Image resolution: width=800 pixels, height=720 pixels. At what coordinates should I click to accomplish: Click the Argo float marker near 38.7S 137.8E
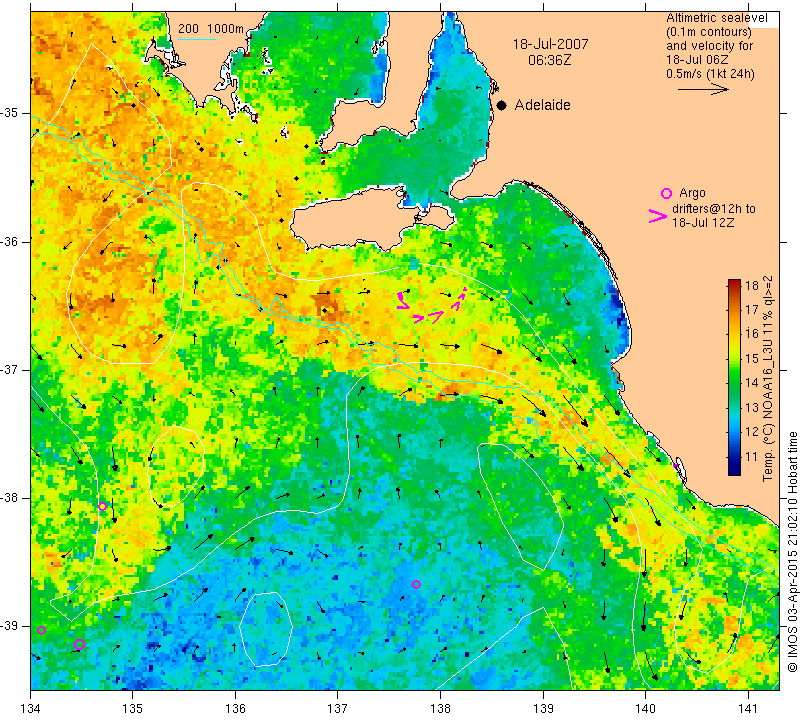pyautogui.click(x=416, y=584)
